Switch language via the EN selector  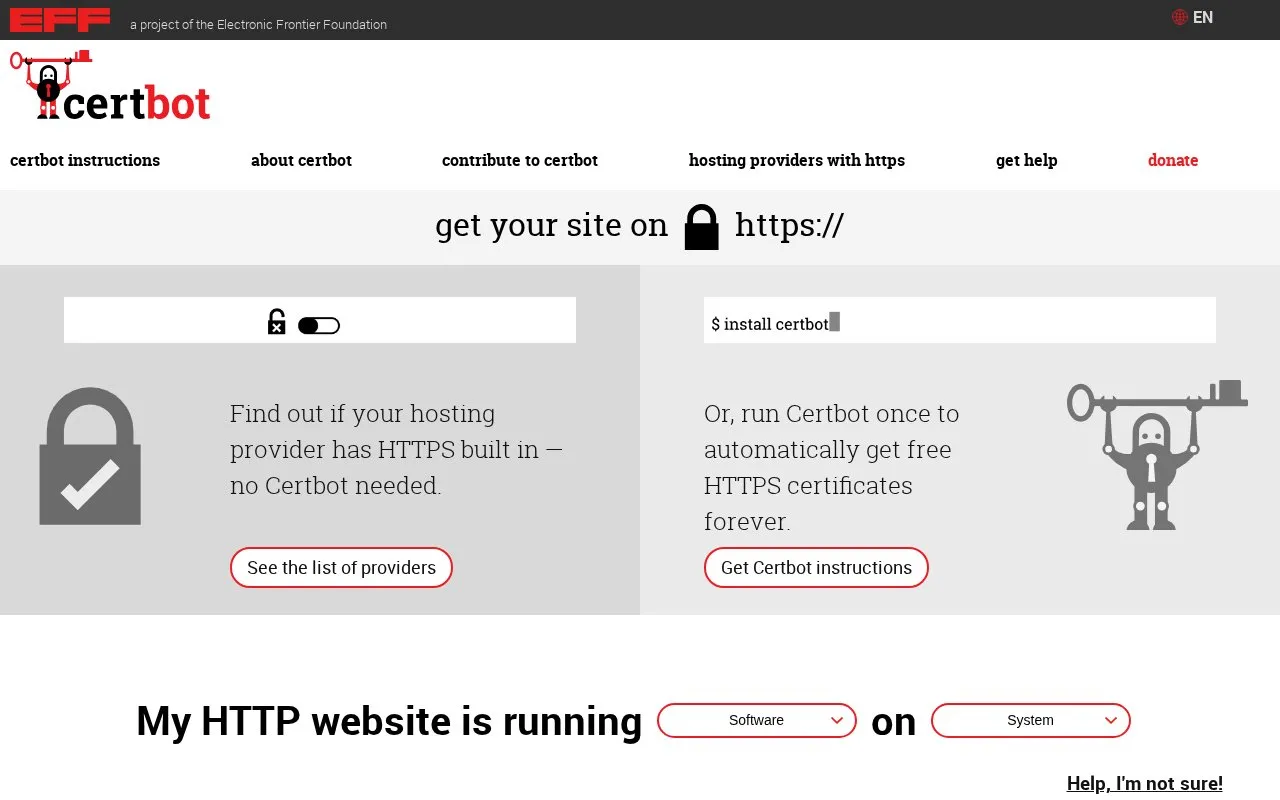(x=1203, y=17)
